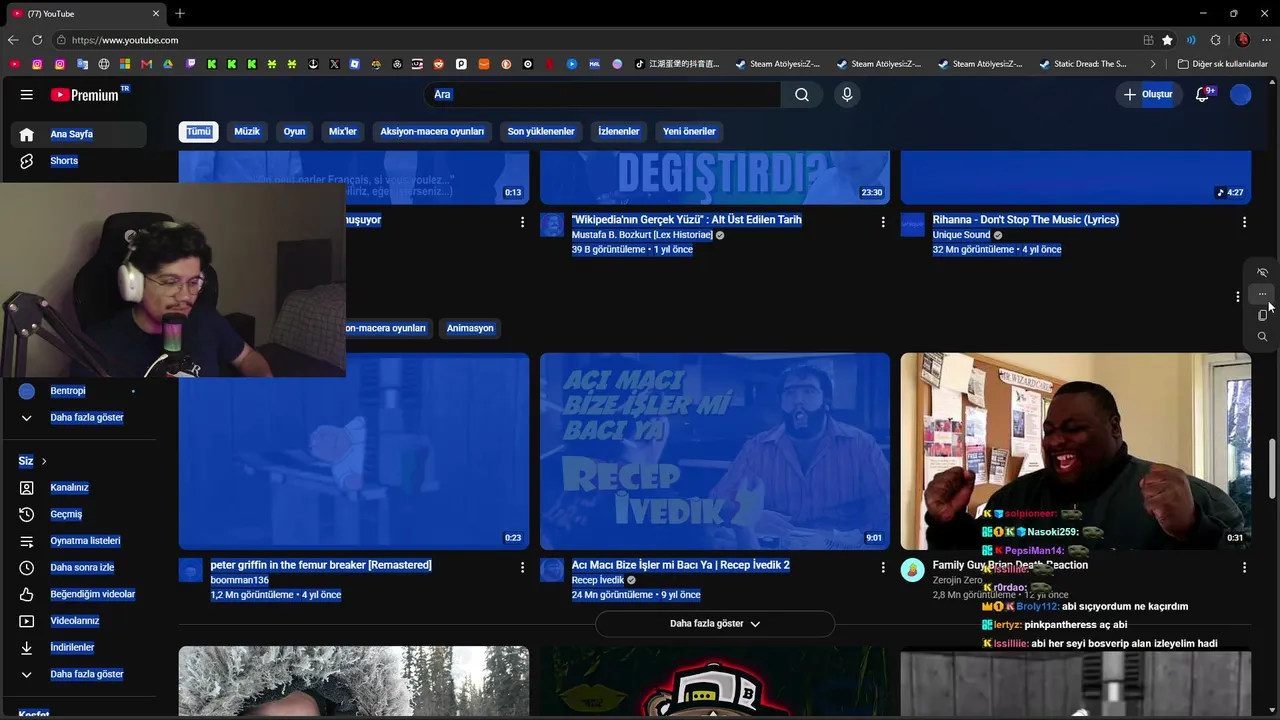Viewport: 1280px width, 720px height.
Task: Click the hide eye icon in floating toolbar
Action: 1262,273
